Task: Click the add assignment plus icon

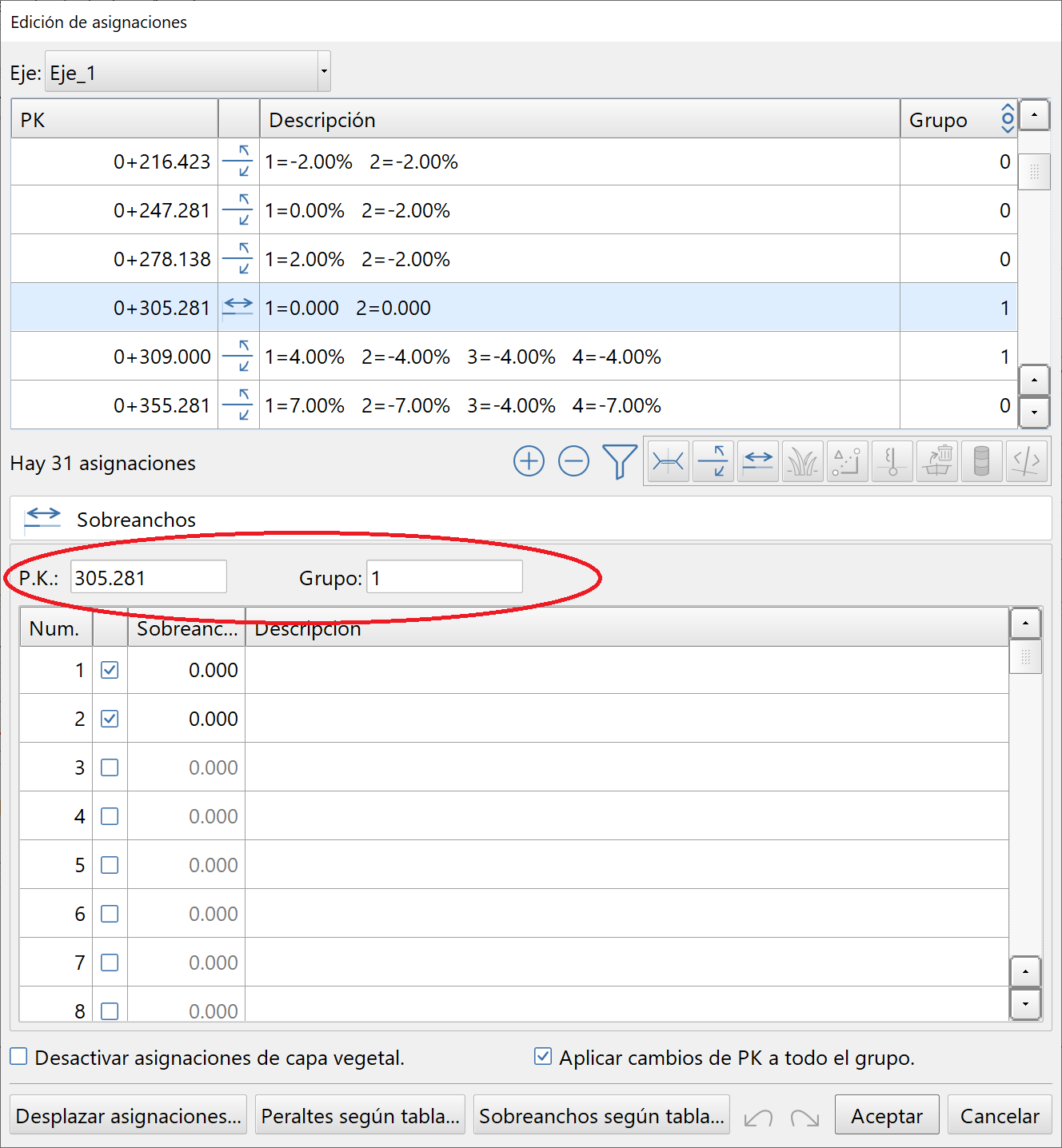Action: pos(529,461)
